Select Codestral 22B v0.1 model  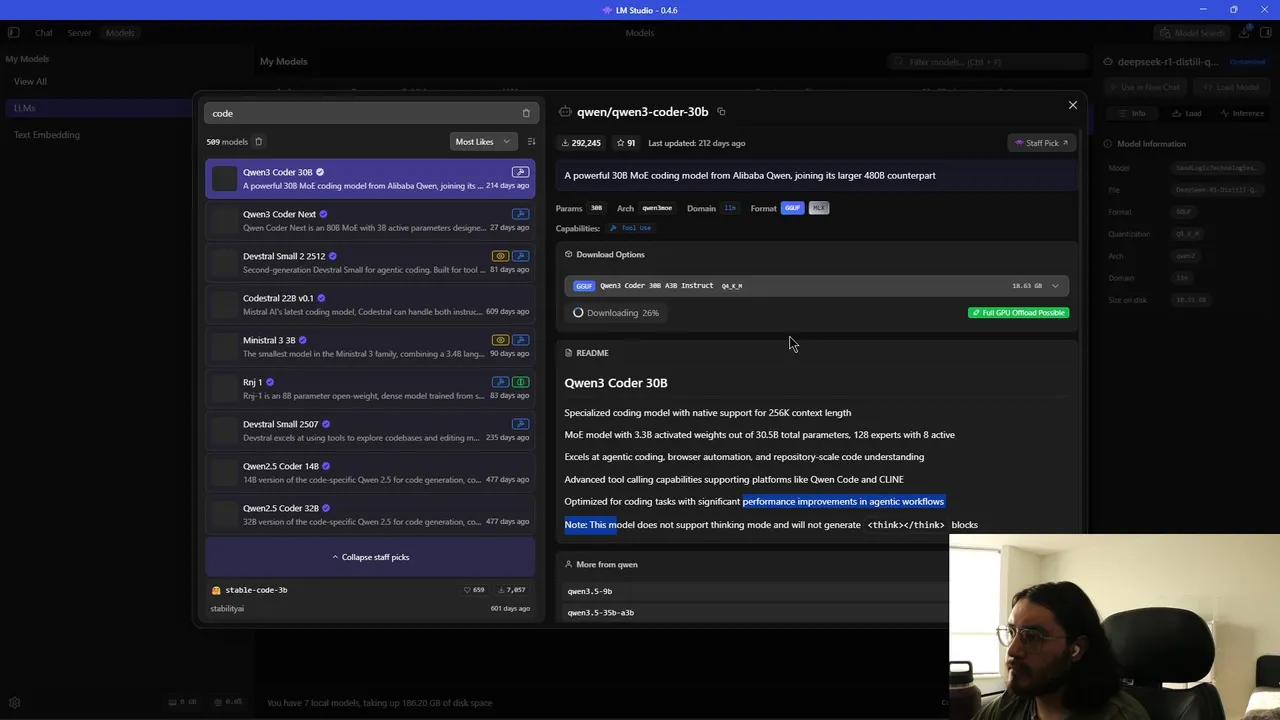(370, 305)
